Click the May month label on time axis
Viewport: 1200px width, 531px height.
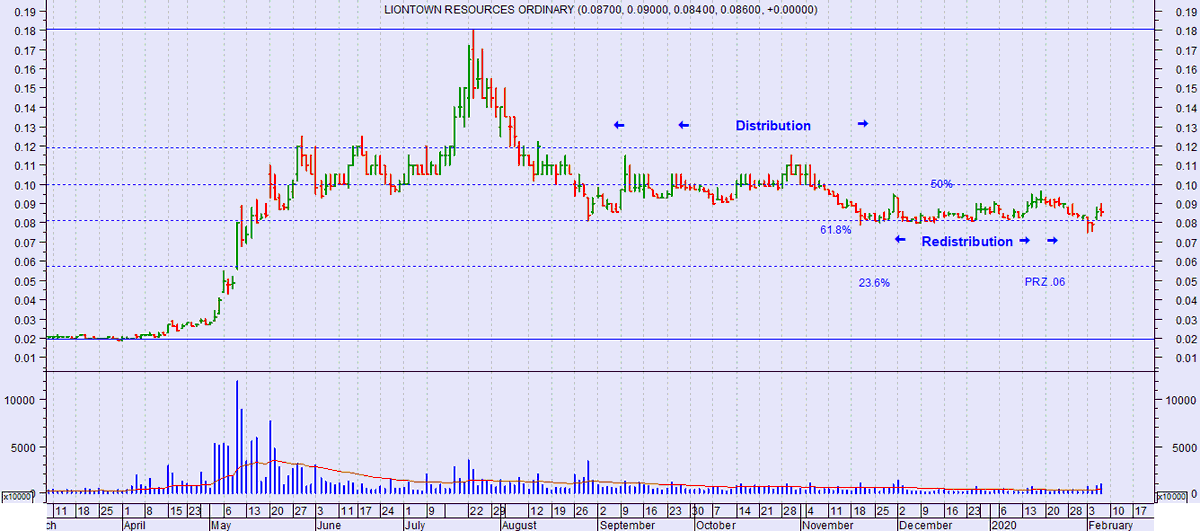(219, 524)
